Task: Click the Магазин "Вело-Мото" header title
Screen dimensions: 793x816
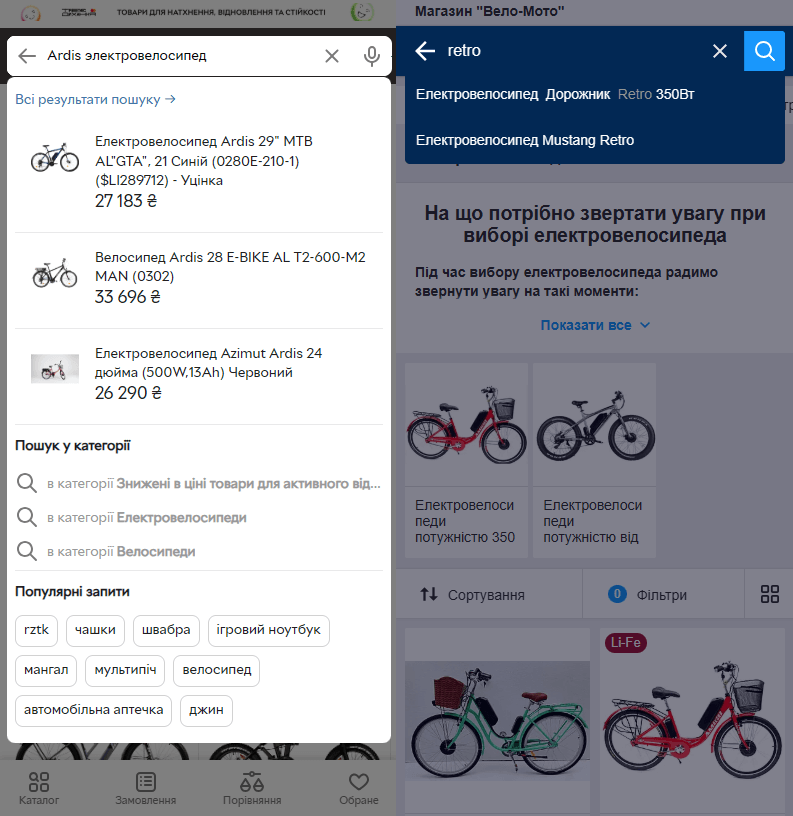Action: point(489,11)
